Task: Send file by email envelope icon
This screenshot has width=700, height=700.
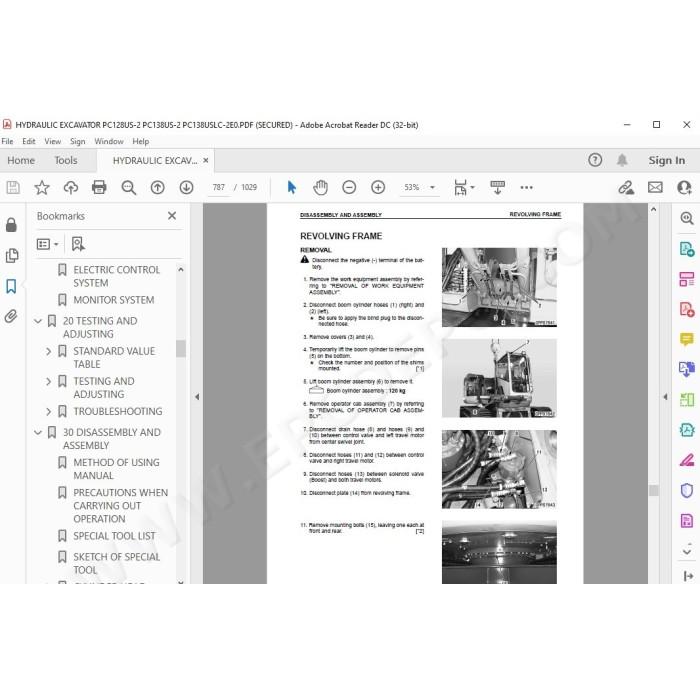Action: (655, 188)
